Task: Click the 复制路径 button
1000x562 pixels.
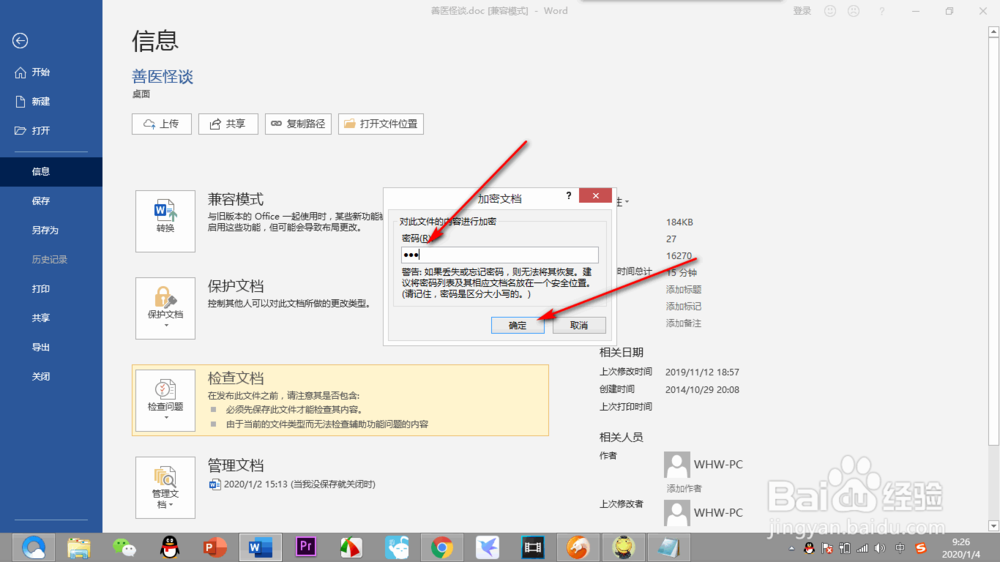Action: [x=298, y=124]
